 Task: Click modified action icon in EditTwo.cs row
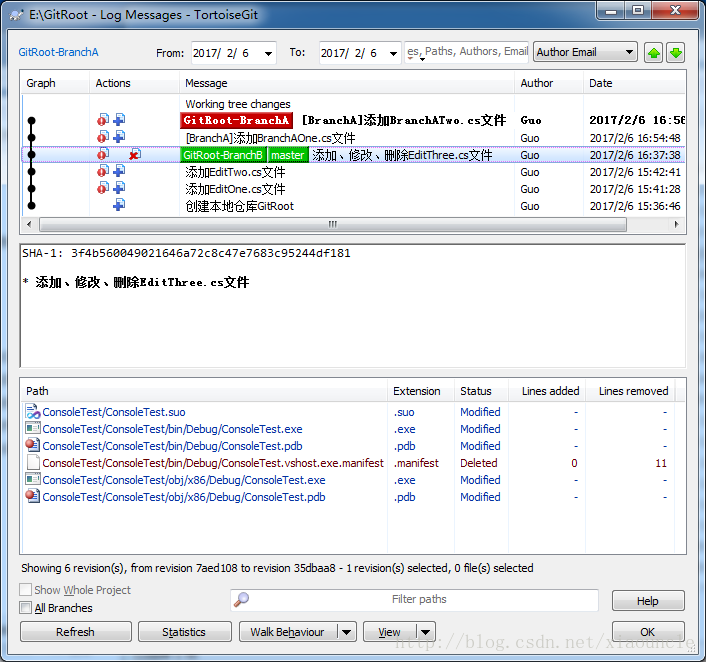coord(103,171)
